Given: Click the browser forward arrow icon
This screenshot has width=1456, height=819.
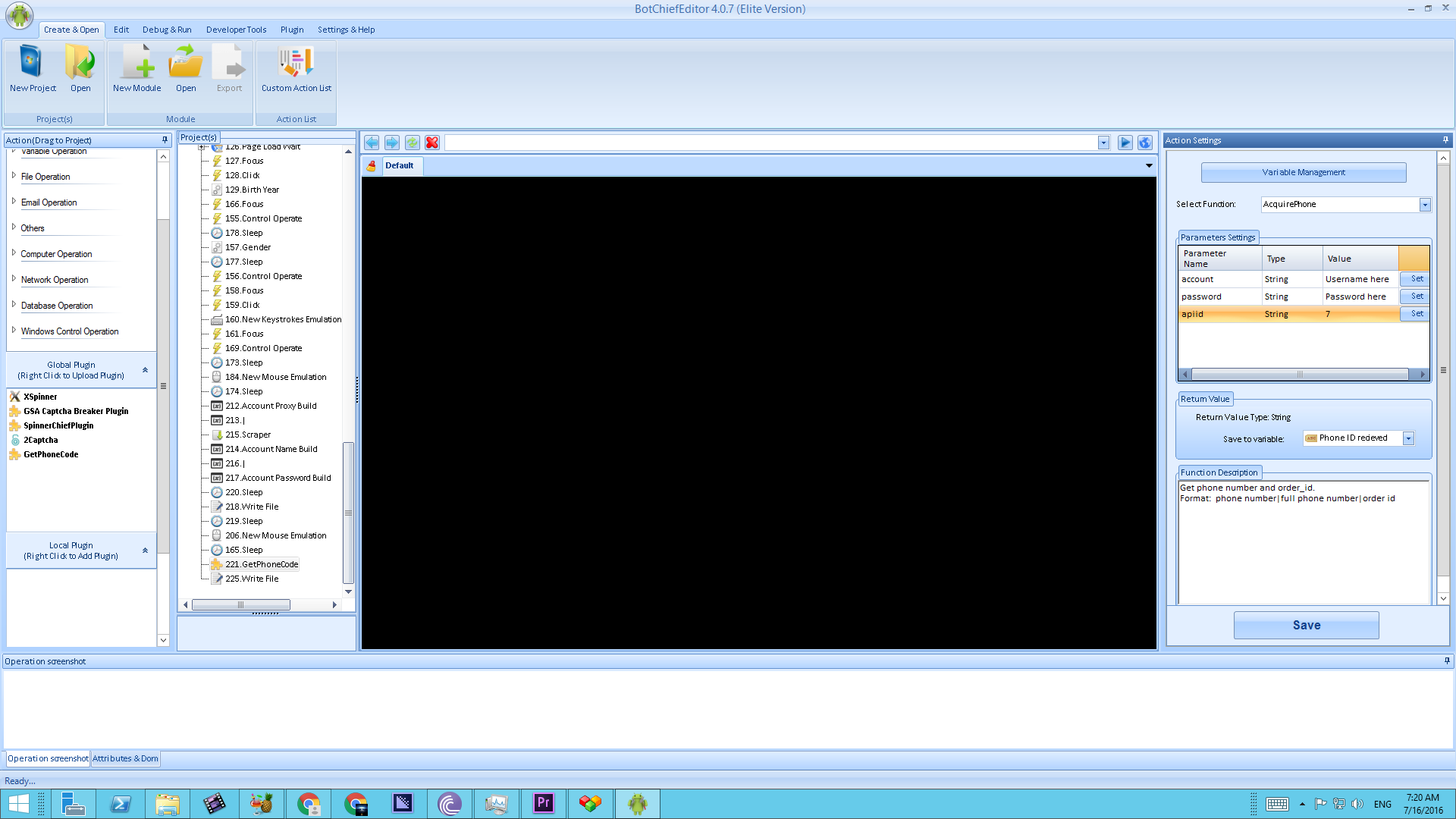Looking at the screenshot, I should 392,143.
